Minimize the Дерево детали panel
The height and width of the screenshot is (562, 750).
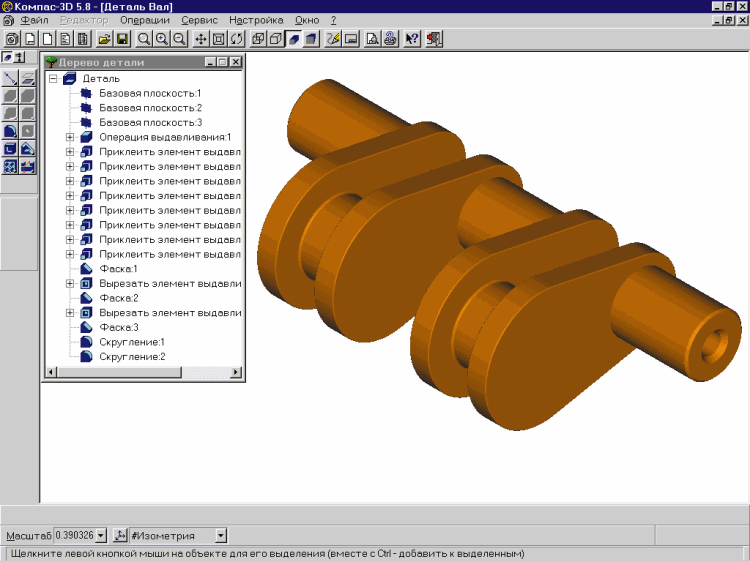[x=210, y=62]
